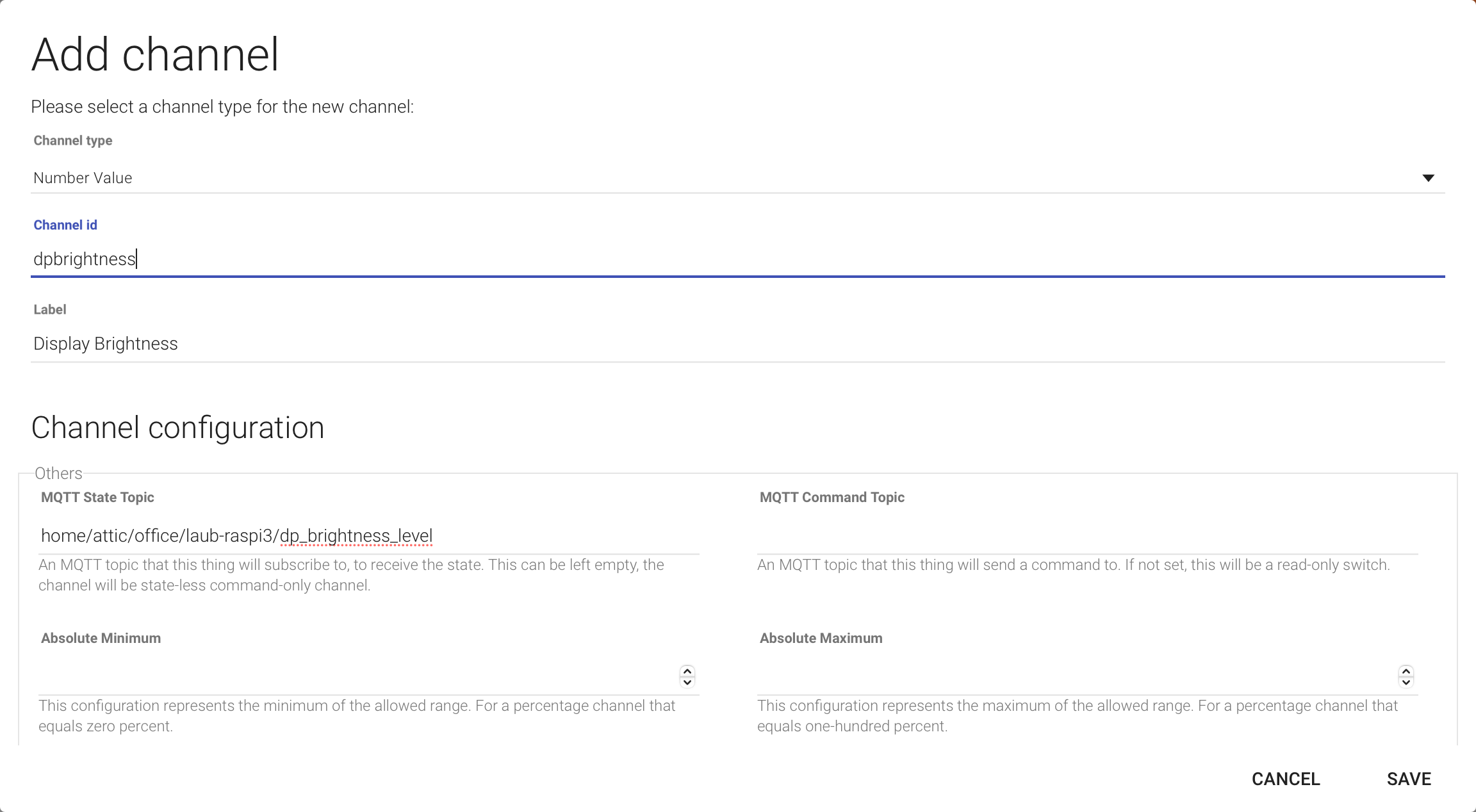Focus the empty MQTT Command Topic field
Screen dimensions: 1476x812
pyautogui.click(x=1087, y=536)
